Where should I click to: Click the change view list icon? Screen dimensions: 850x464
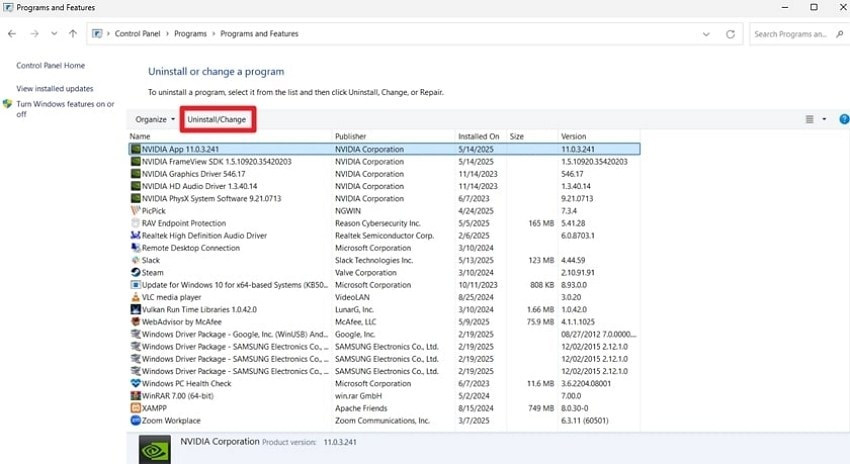coord(809,119)
